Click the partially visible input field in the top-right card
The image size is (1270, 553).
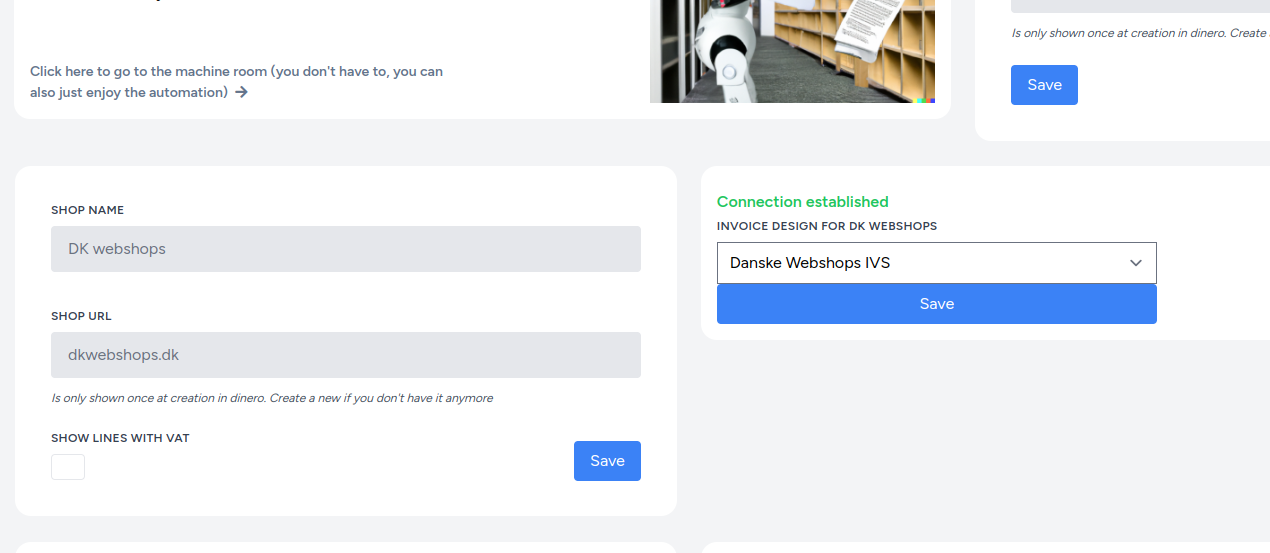1139,5
